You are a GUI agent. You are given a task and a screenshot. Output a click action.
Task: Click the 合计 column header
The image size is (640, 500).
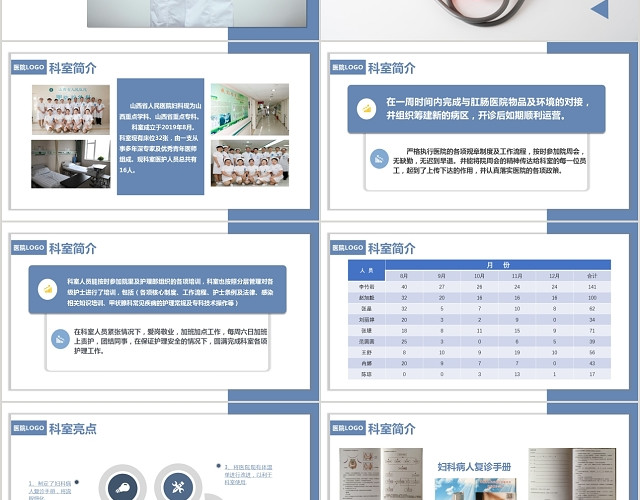(x=592, y=276)
